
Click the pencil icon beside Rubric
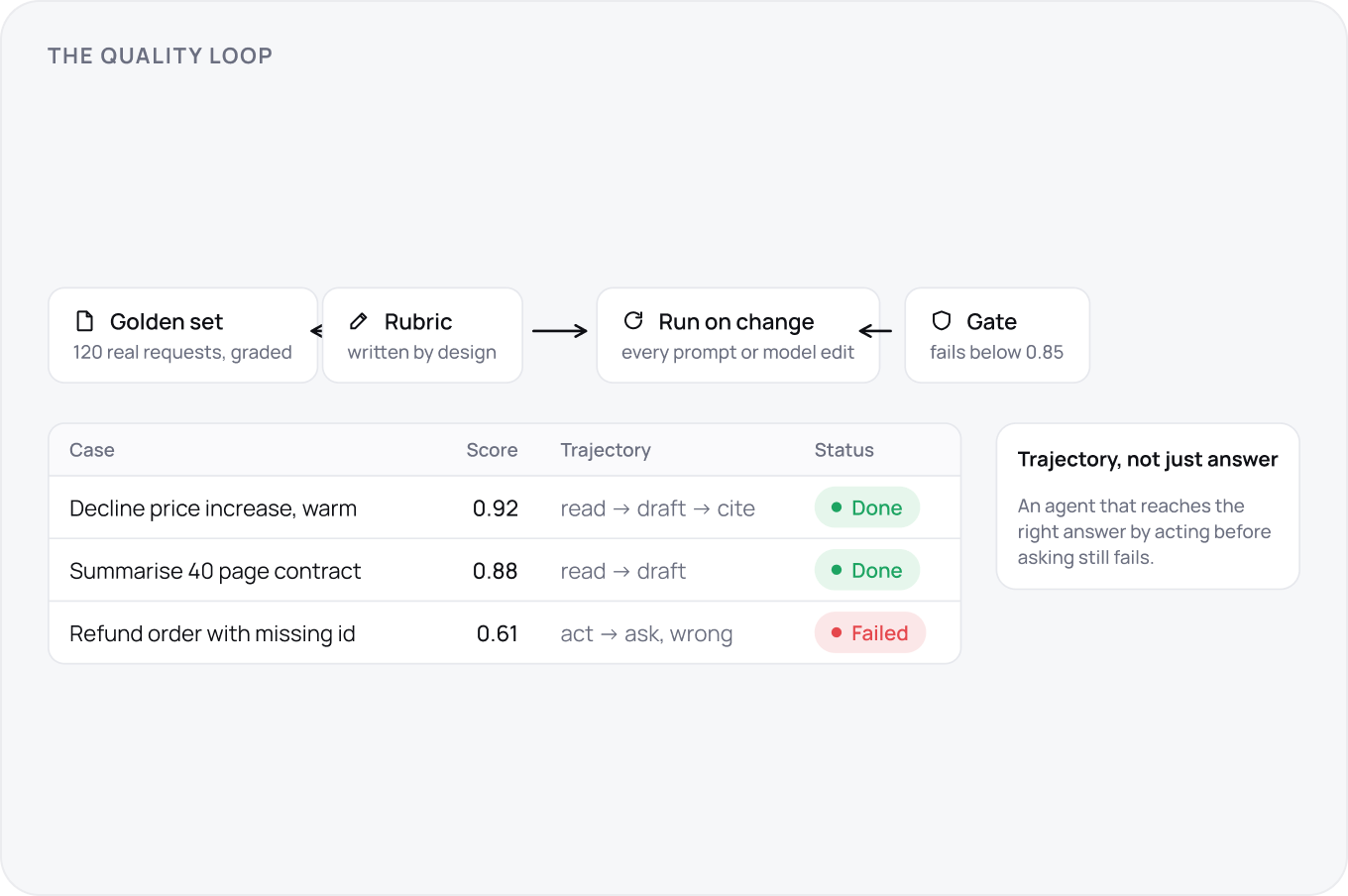pyautogui.click(x=359, y=321)
